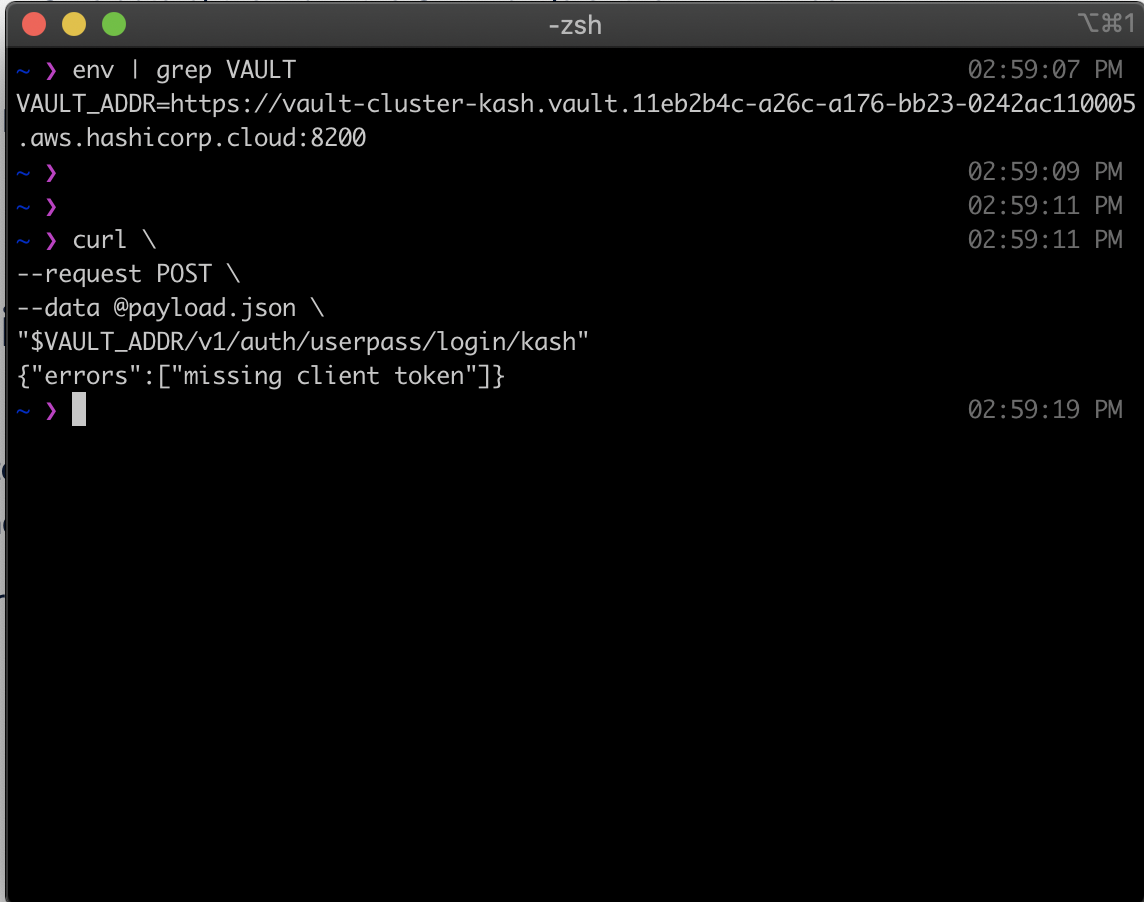Click the magenta prompt arrow before the cursor
The width and height of the screenshot is (1144, 902).
(x=51, y=410)
